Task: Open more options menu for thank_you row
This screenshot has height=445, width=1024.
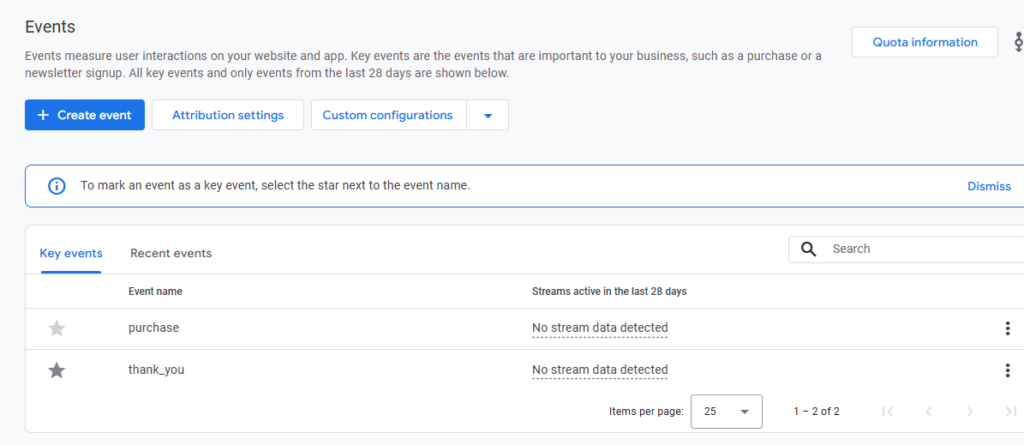Action: pyautogui.click(x=1008, y=371)
